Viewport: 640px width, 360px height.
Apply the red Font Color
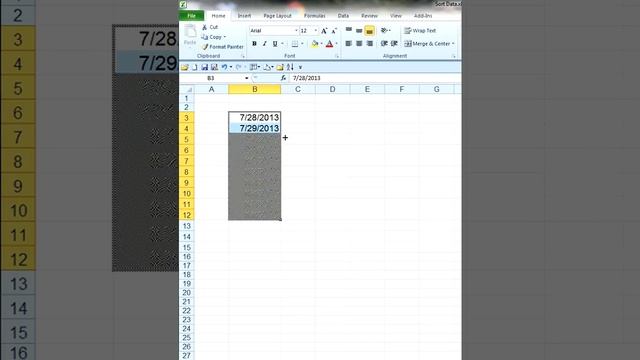(329, 44)
